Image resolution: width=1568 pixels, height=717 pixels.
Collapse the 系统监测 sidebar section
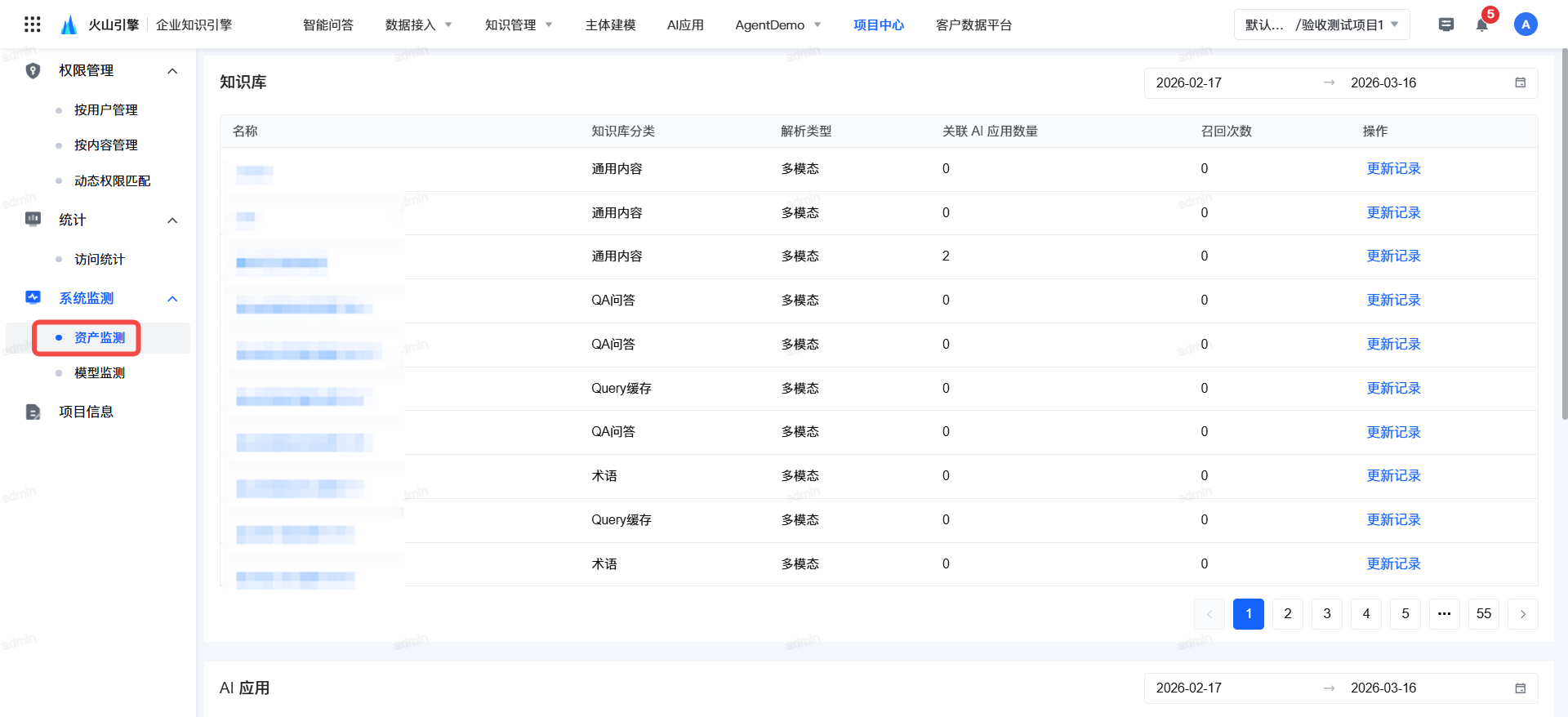point(172,299)
